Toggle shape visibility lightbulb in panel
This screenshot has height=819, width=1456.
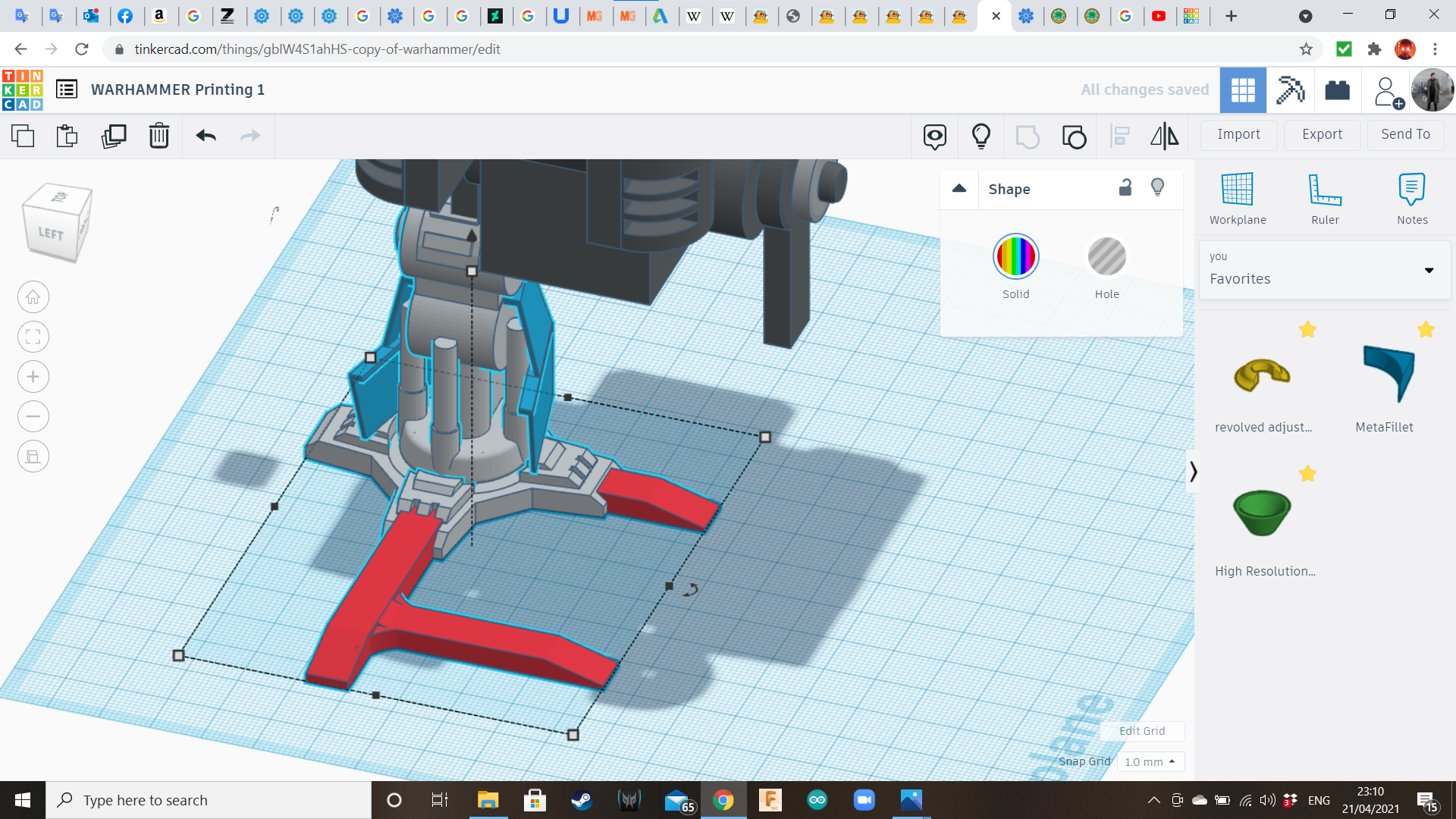1157,187
